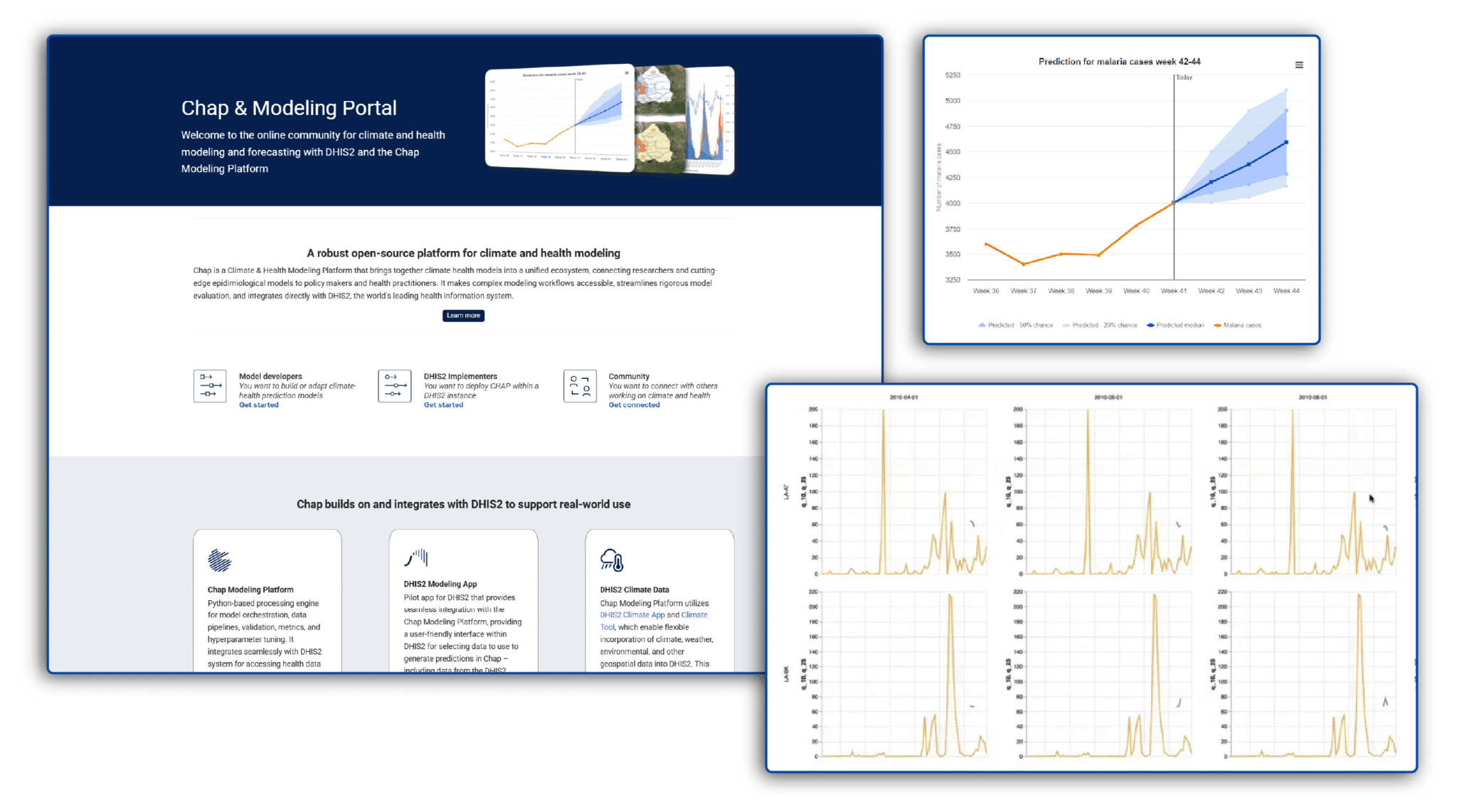Image resolution: width=1457 pixels, height=812 pixels.
Task: Click the 'DHIS2 Implementers' heading
Action: [x=460, y=376]
